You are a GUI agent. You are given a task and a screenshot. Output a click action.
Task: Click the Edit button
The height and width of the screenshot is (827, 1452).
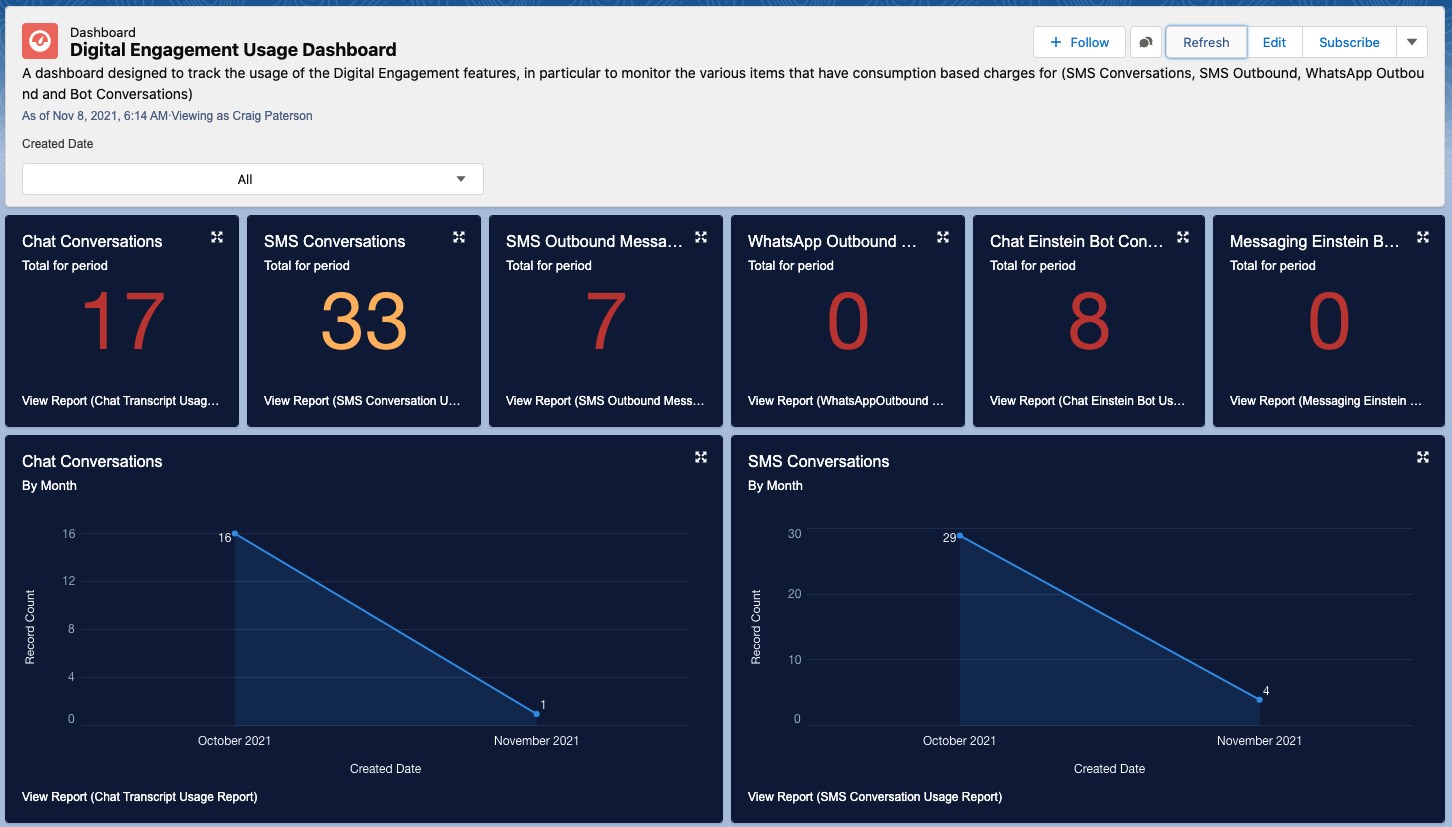coord(1274,42)
